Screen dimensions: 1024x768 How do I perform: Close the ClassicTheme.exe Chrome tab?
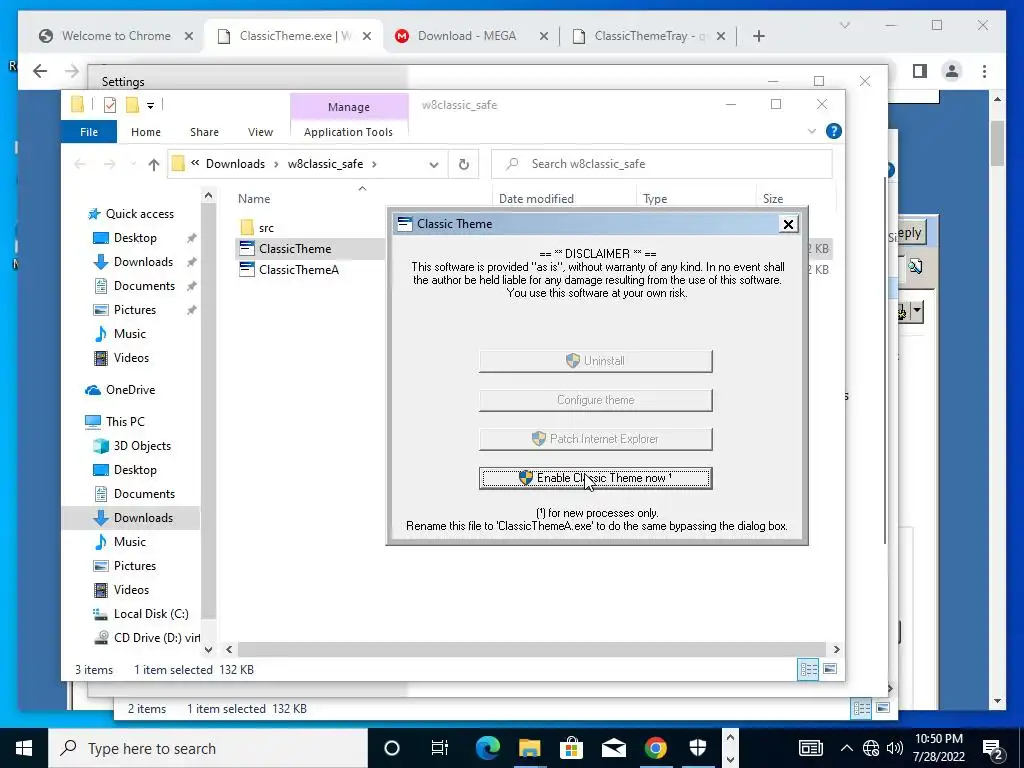click(367, 36)
